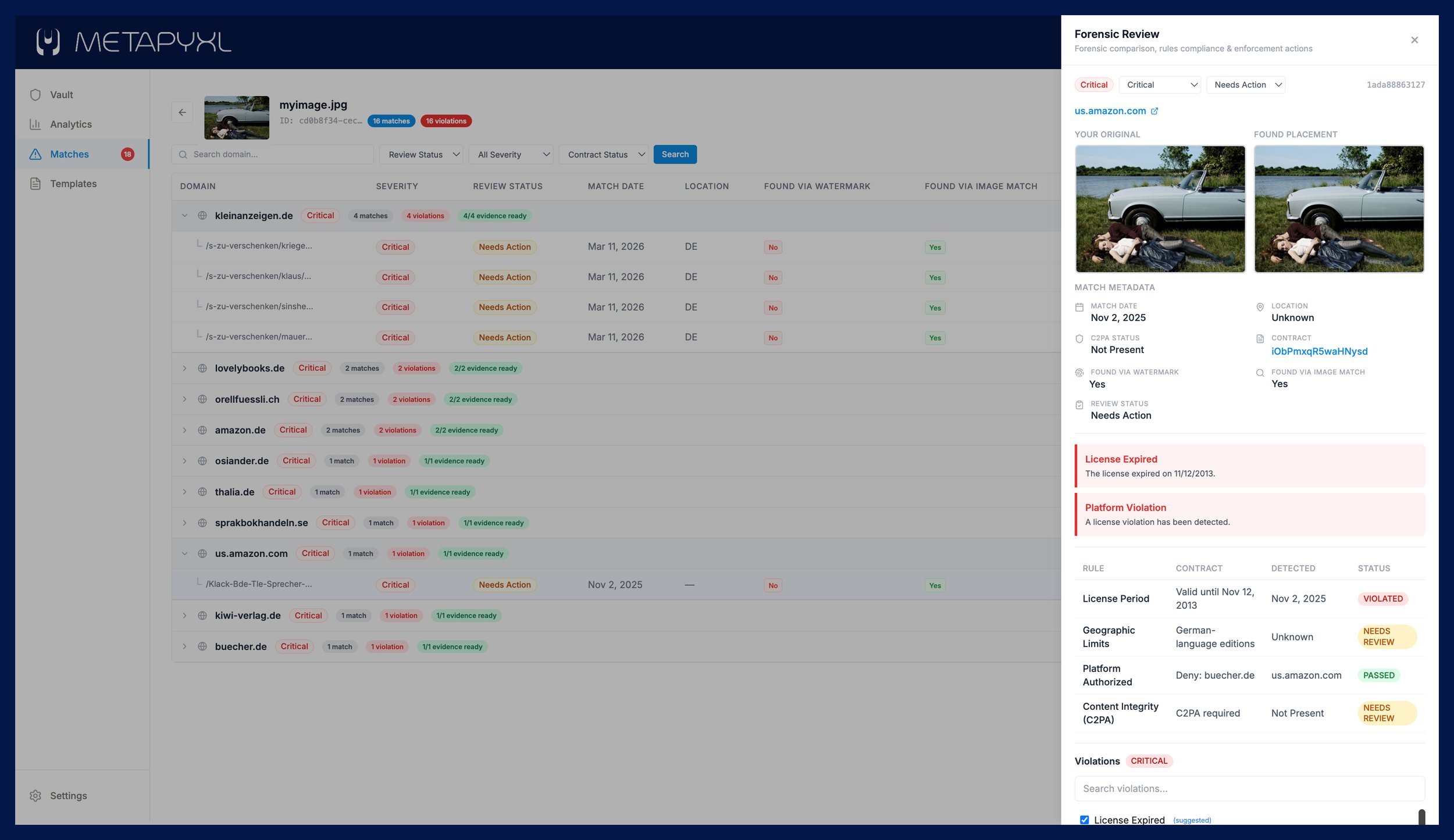Viewport: 1454px width, 840px height.
Task: Click the Review Status clipboard icon
Action: point(1079,405)
